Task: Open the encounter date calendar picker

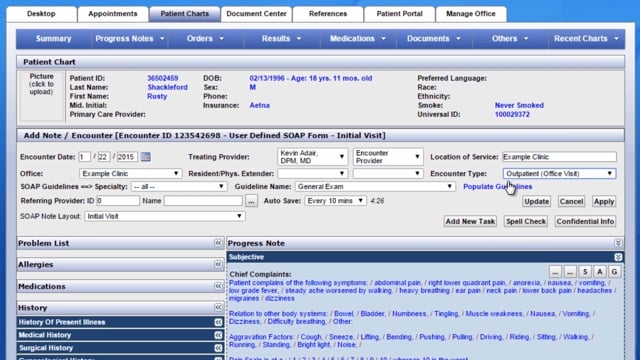Action: tap(145, 157)
